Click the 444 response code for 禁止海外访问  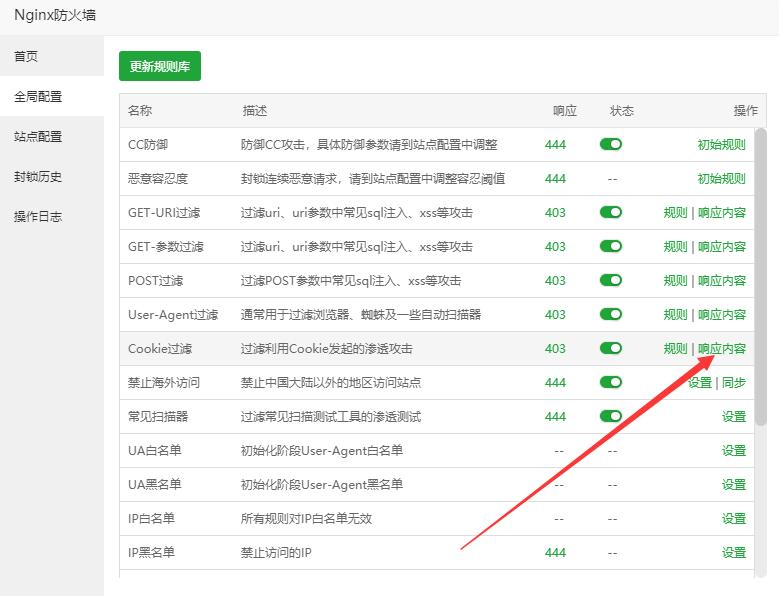point(555,382)
